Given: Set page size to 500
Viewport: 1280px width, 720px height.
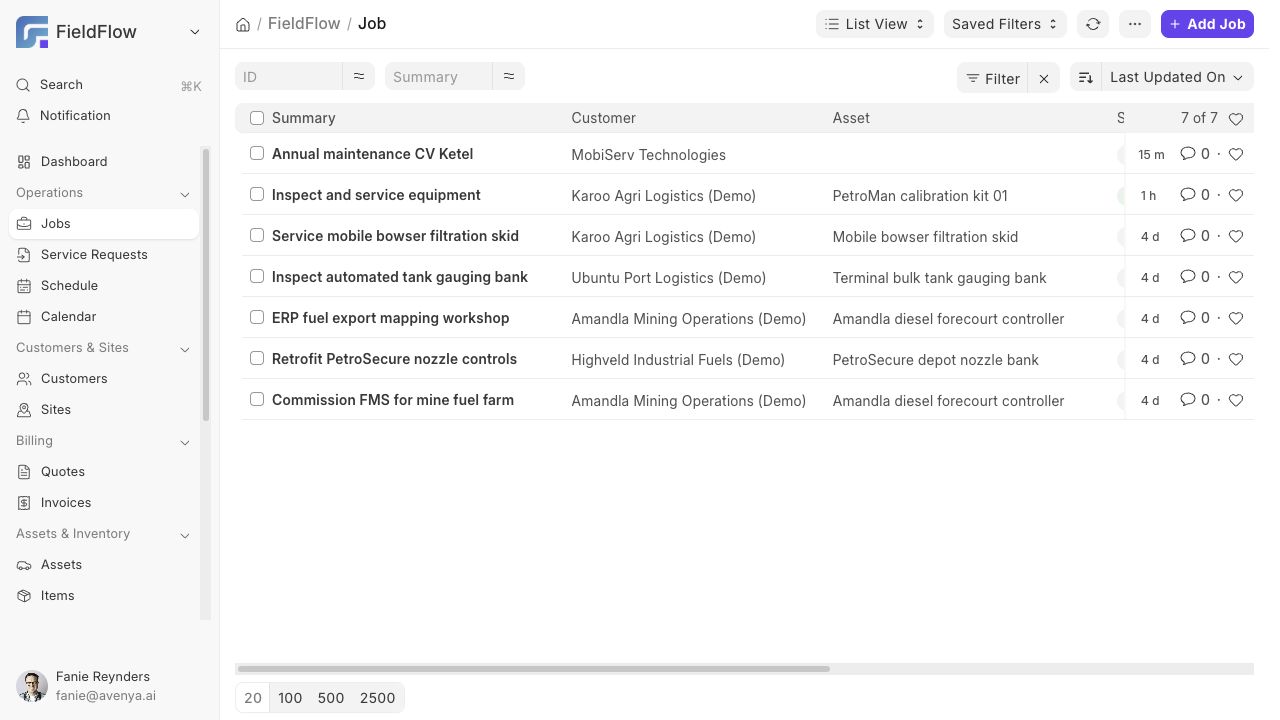Looking at the screenshot, I should (x=331, y=698).
